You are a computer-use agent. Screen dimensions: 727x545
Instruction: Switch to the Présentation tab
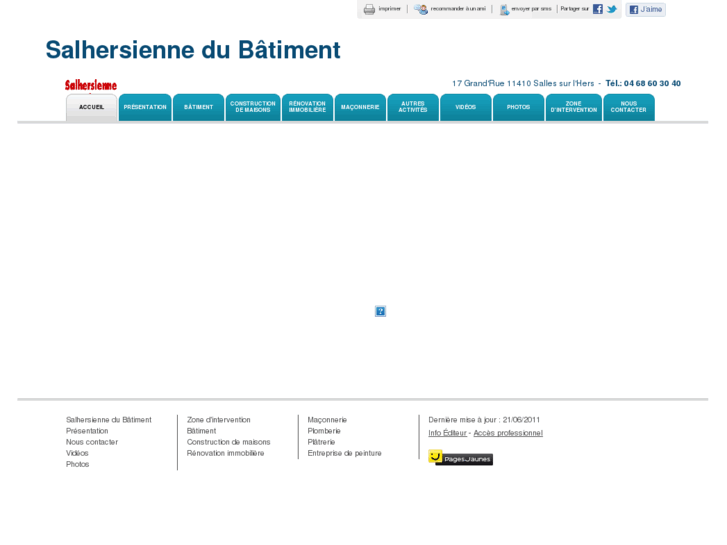click(145, 107)
